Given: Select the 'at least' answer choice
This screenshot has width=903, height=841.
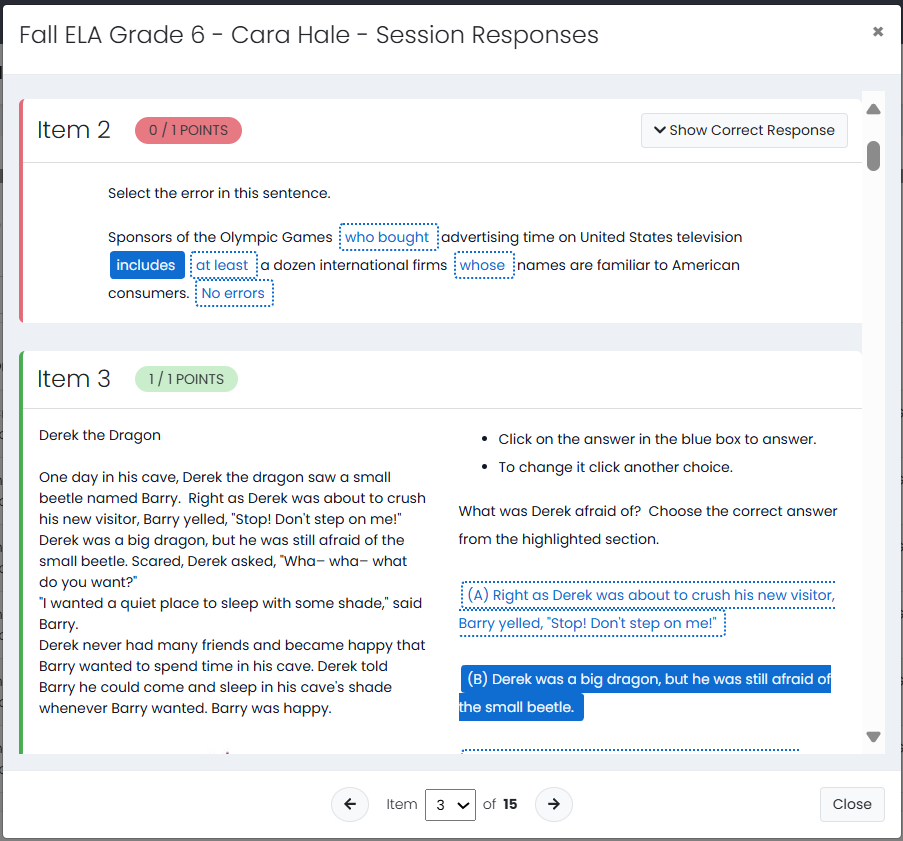Looking at the screenshot, I should tap(223, 265).
